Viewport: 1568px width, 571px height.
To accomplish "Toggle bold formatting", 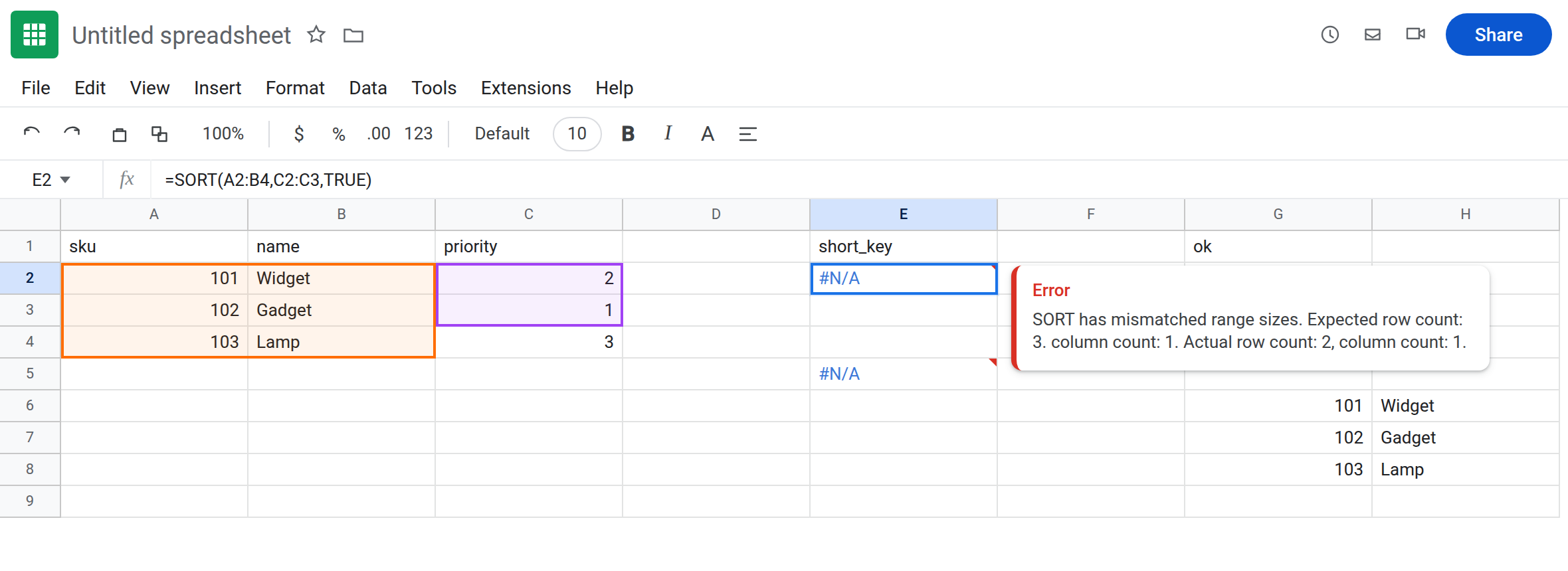I will tap(628, 133).
